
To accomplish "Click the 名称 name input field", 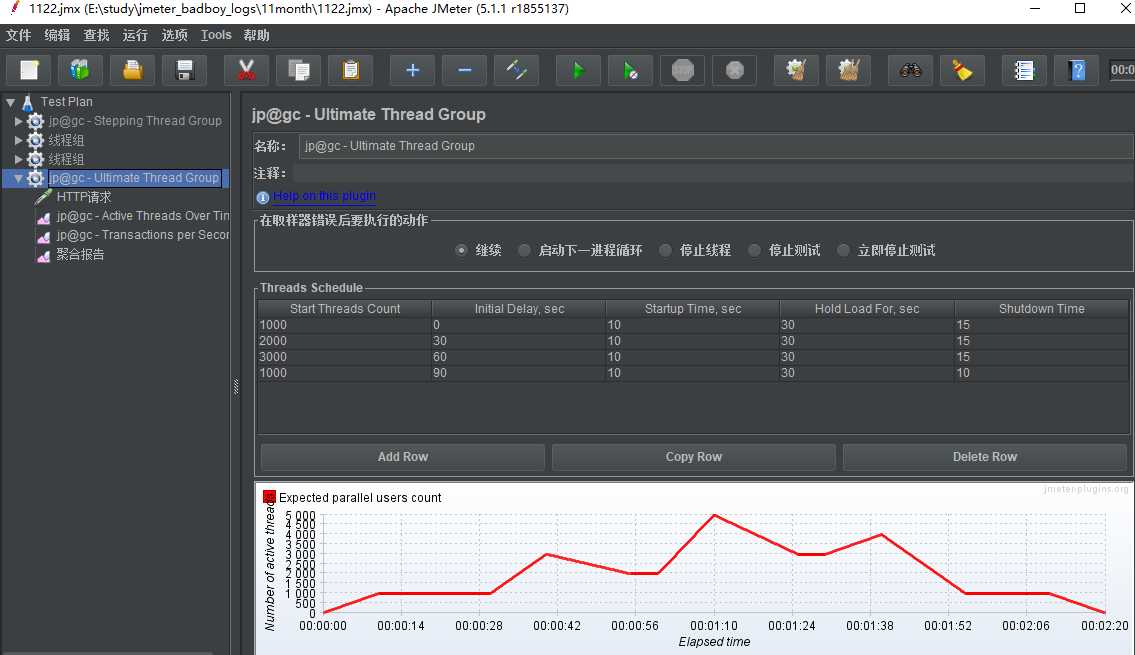I will click(716, 145).
